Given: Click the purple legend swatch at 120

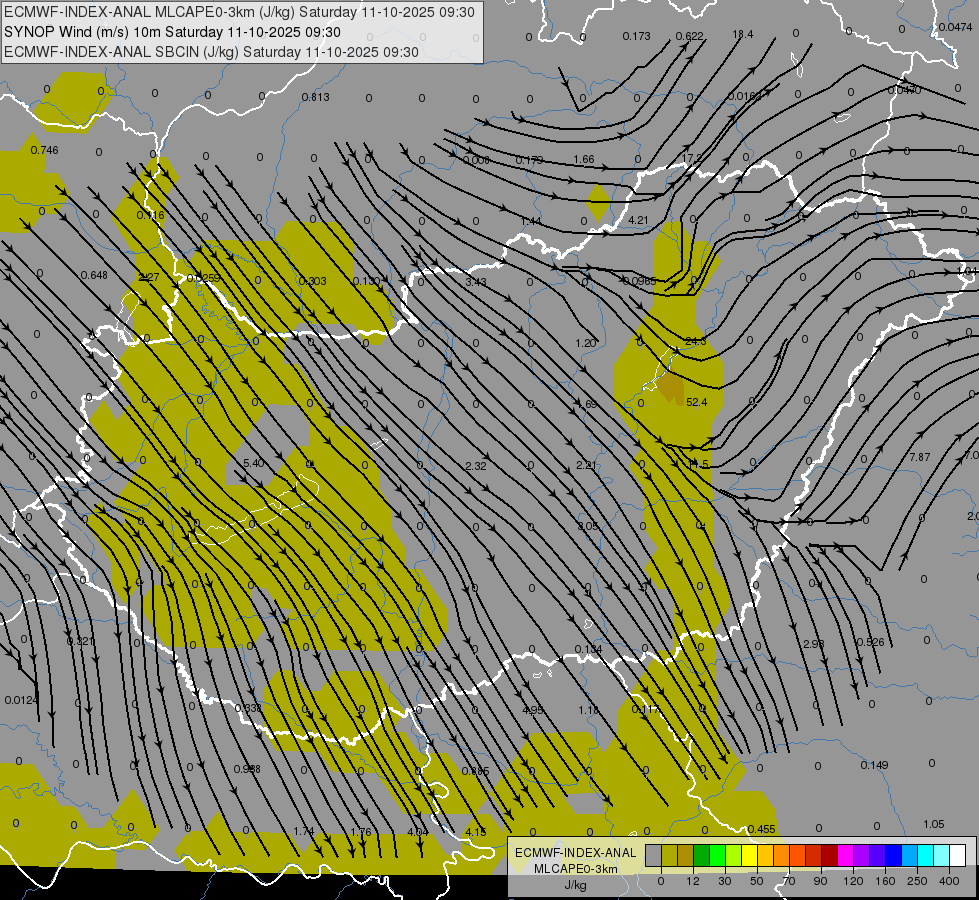Looking at the screenshot, I should point(862,855).
